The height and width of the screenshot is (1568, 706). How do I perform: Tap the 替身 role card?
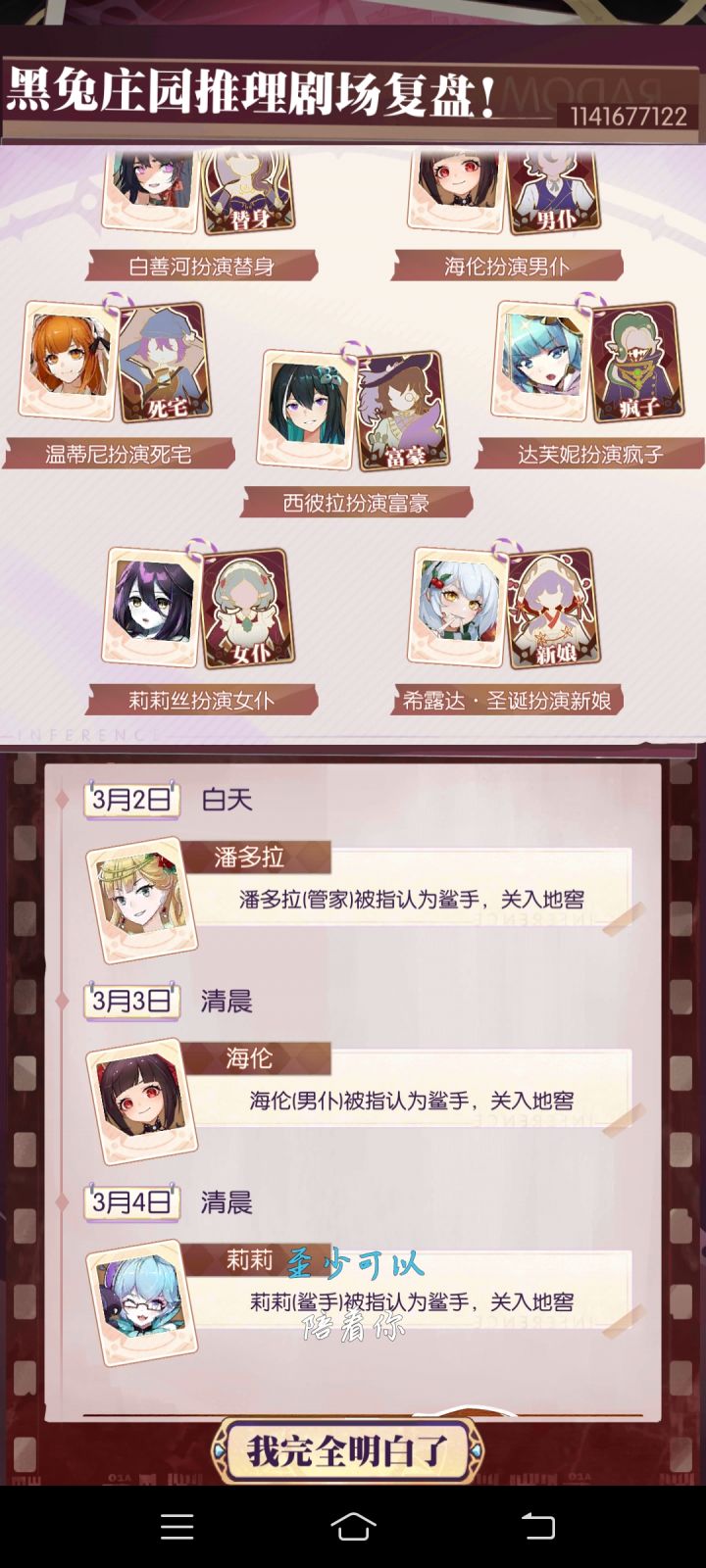coord(248,193)
